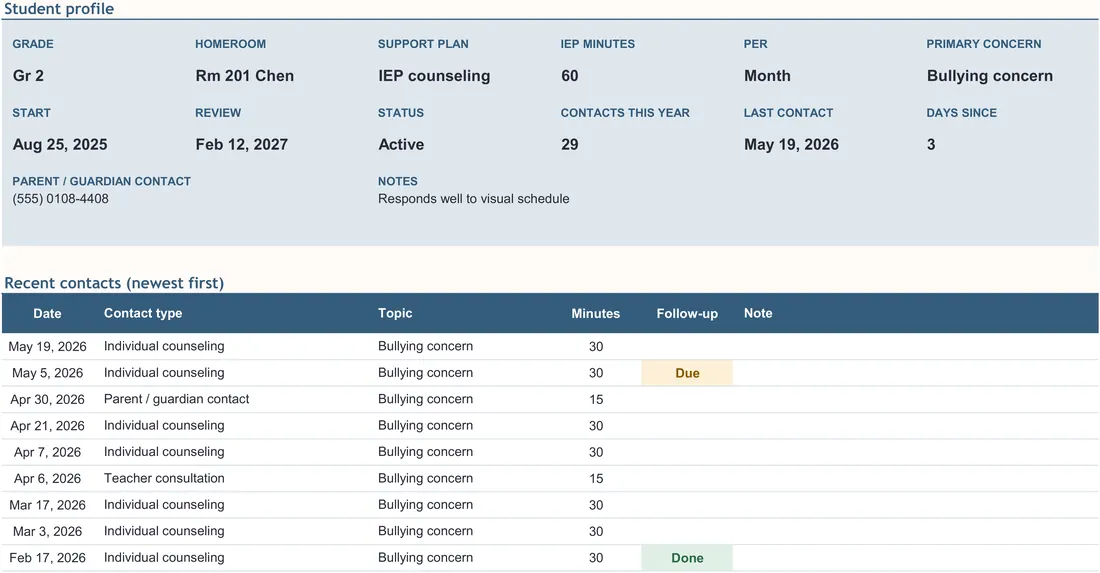
Task: Click the Parent / guardian contact type cell
Action: click(x=177, y=399)
